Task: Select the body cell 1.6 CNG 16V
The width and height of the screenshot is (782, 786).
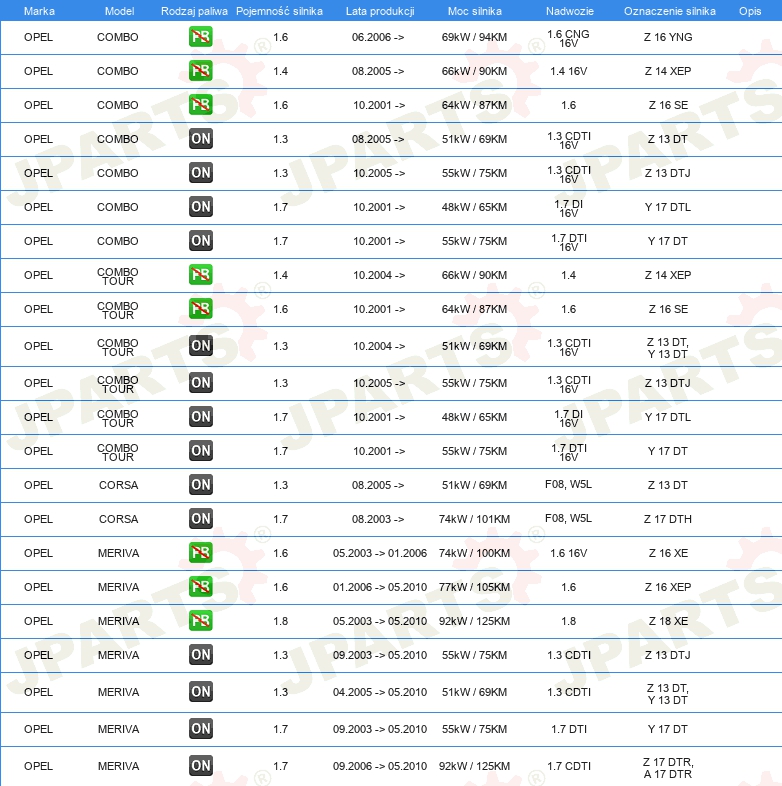Action: click(x=568, y=38)
